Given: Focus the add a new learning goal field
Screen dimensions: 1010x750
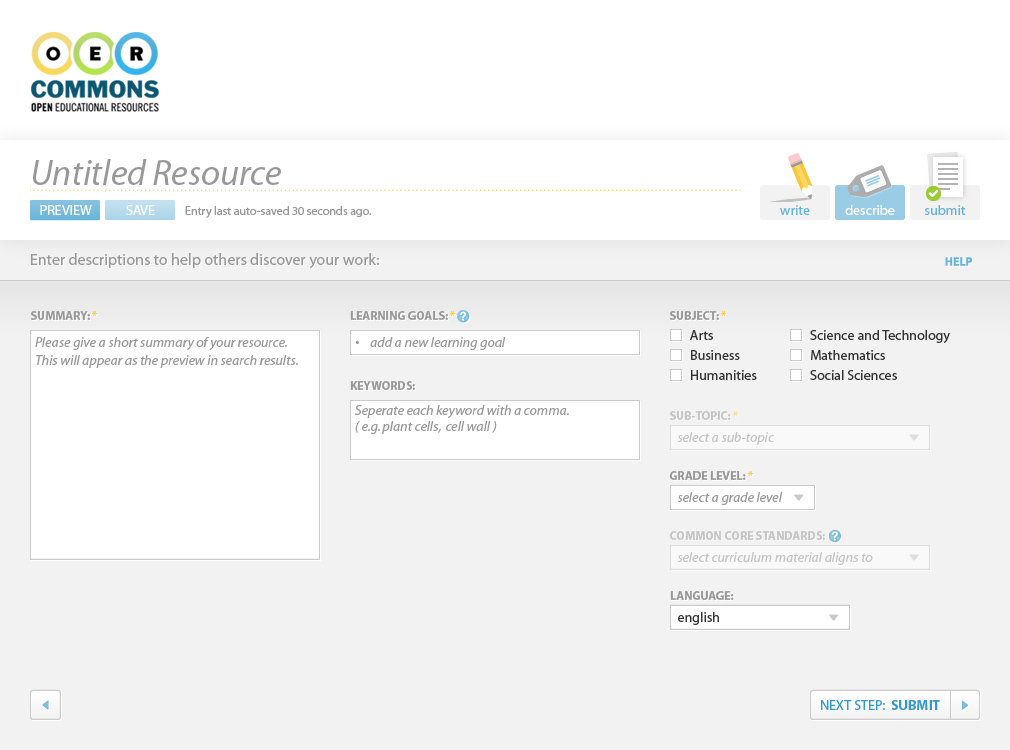Looking at the screenshot, I should pyautogui.click(x=495, y=343).
